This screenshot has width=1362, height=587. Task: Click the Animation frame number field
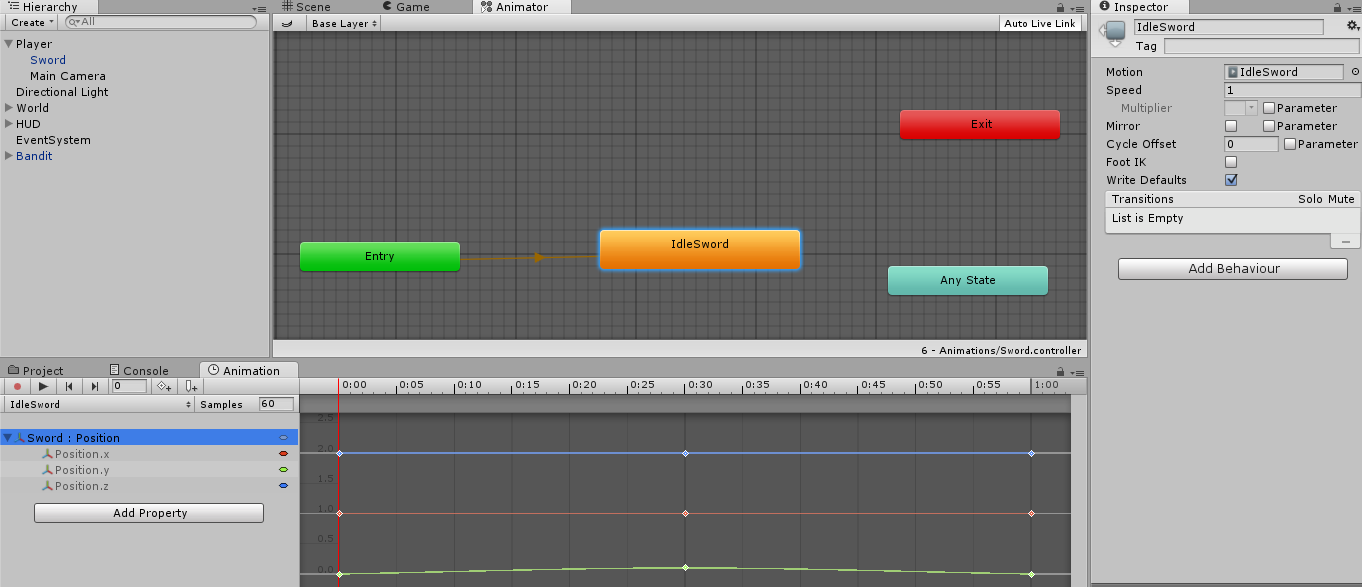129,386
